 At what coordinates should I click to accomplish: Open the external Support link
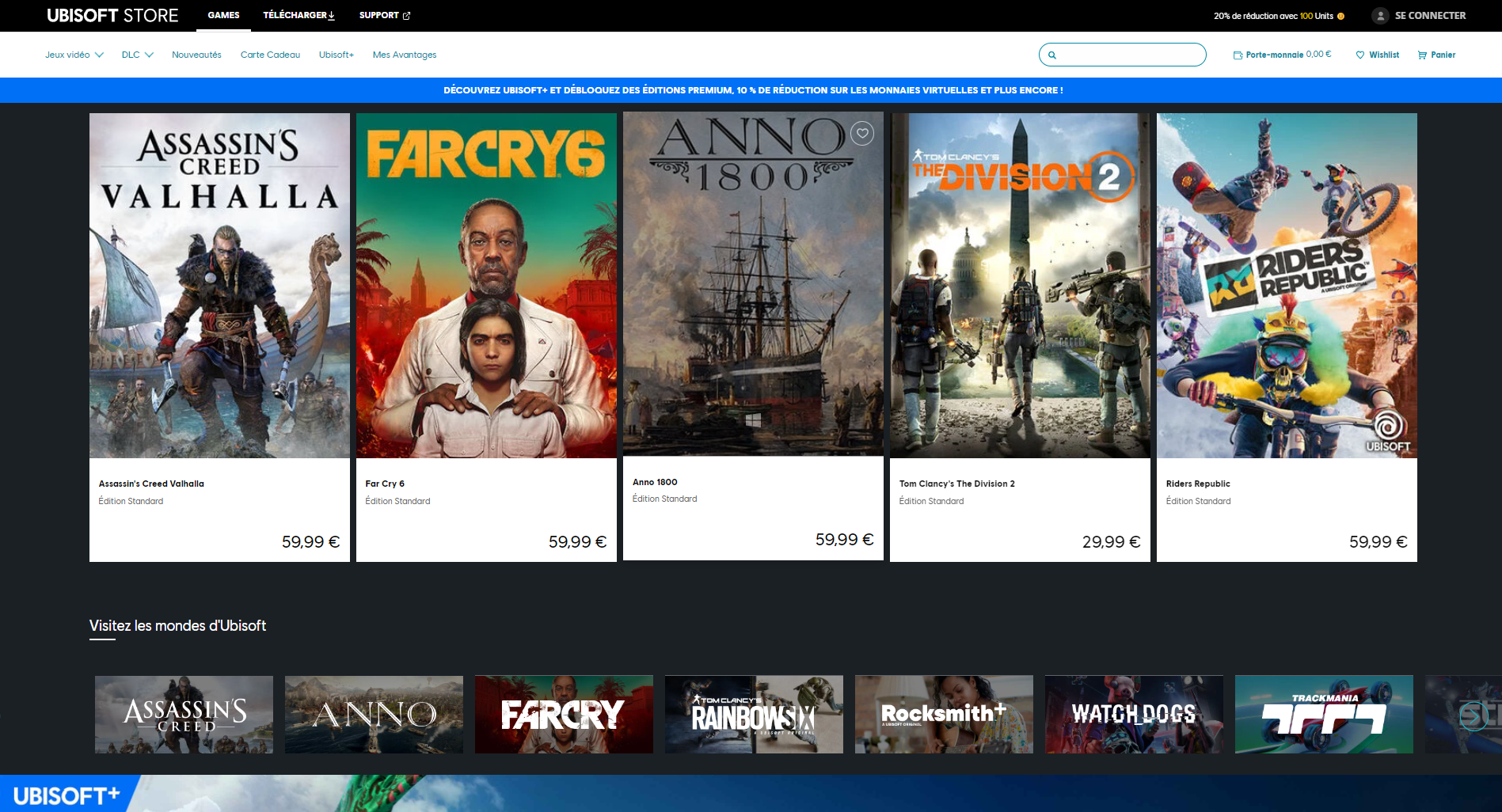(384, 15)
